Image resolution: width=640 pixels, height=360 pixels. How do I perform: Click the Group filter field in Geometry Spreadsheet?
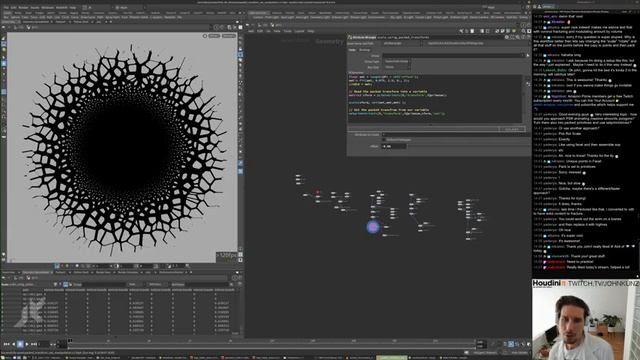click(x=104, y=284)
